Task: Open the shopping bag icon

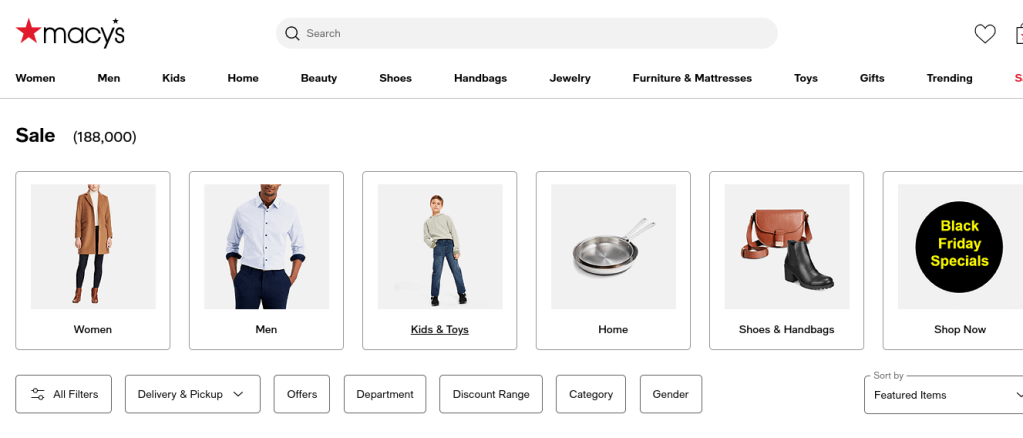Action: click(x=1019, y=34)
